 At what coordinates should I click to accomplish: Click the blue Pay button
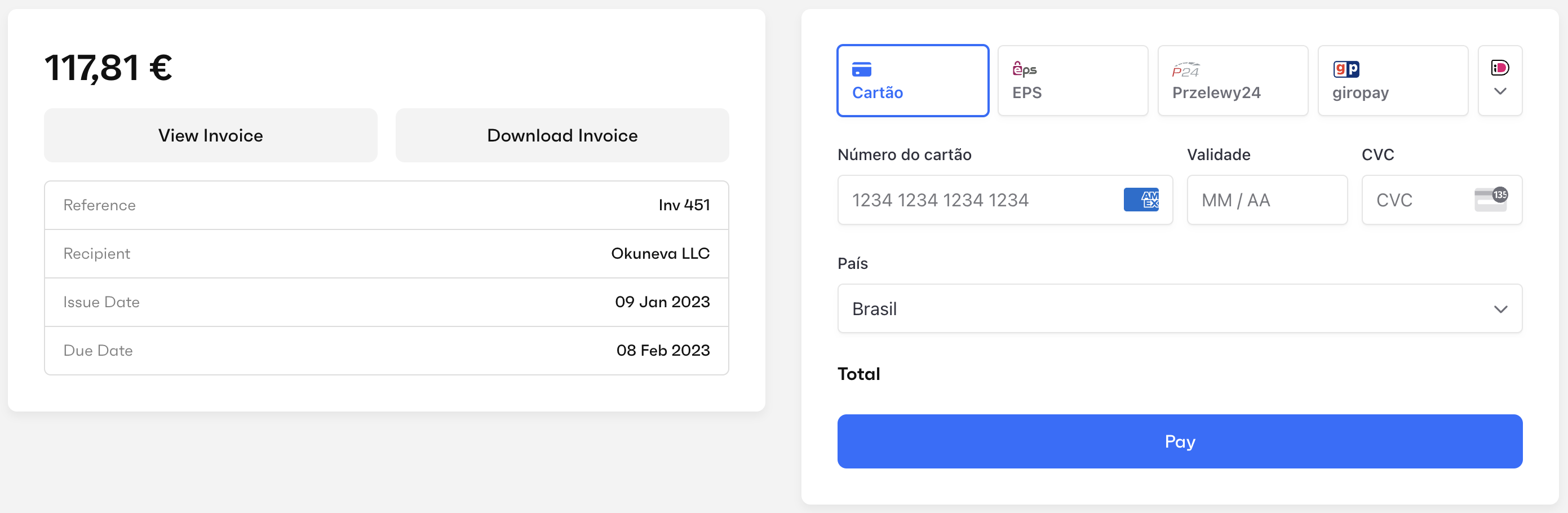tap(1179, 441)
